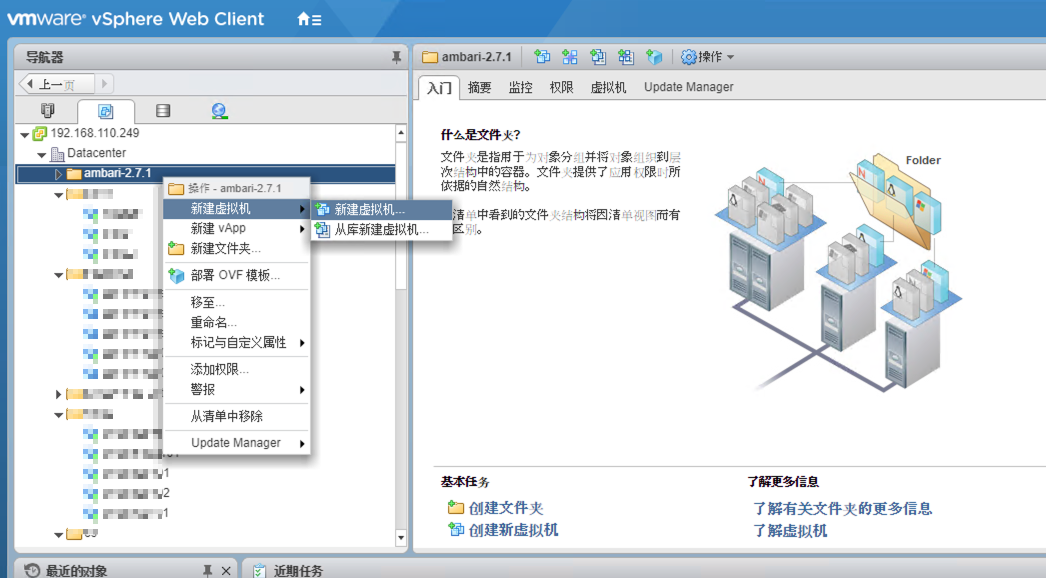Screen dimensions: 1046x578
Task: Open the Hosts and Clusters navigator tab
Action: point(47,111)
